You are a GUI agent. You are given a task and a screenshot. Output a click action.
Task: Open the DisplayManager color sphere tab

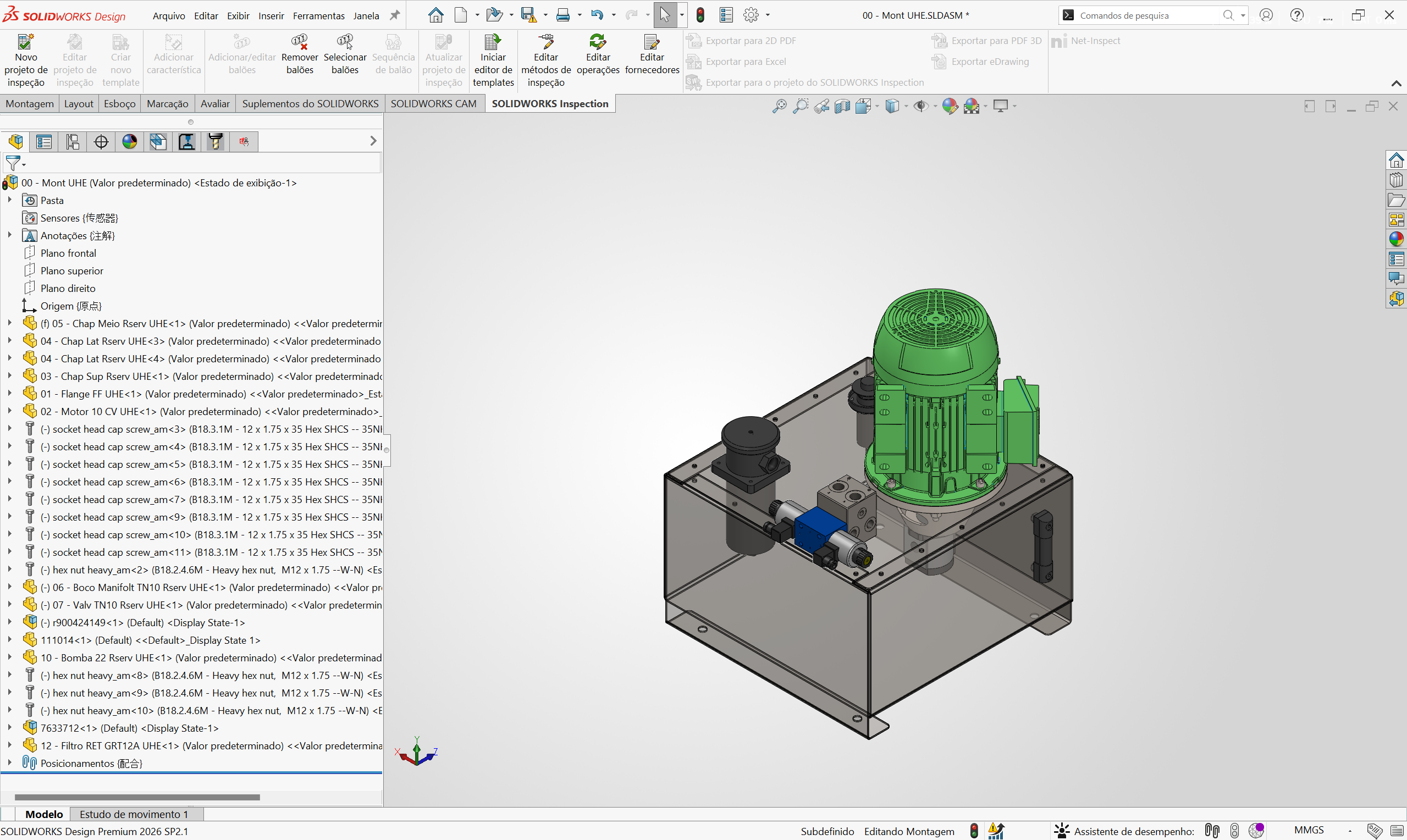coord(130,141)
